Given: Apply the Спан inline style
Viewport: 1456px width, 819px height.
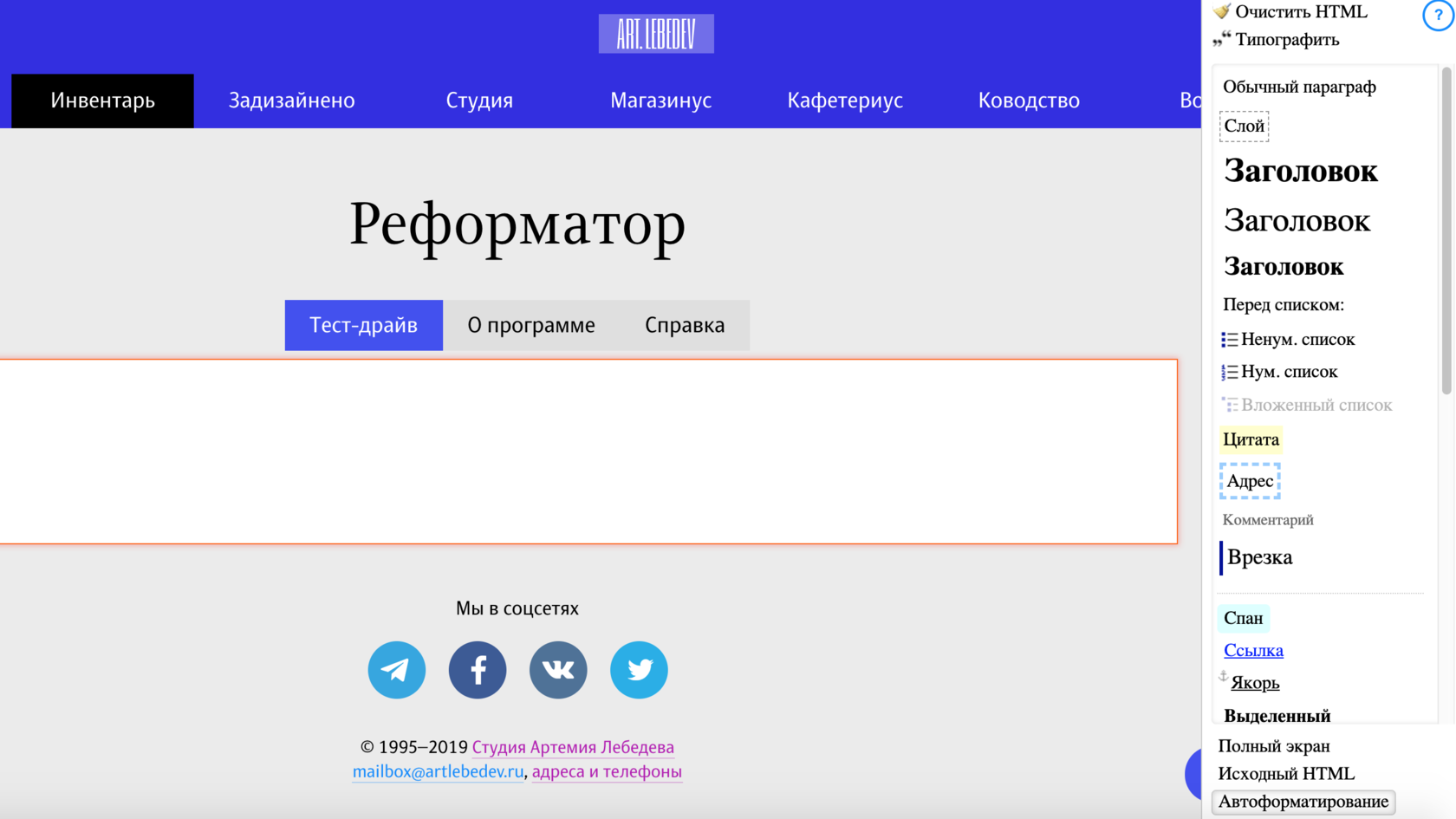Looking at the screenshot, I should [x=1243, y=618].
